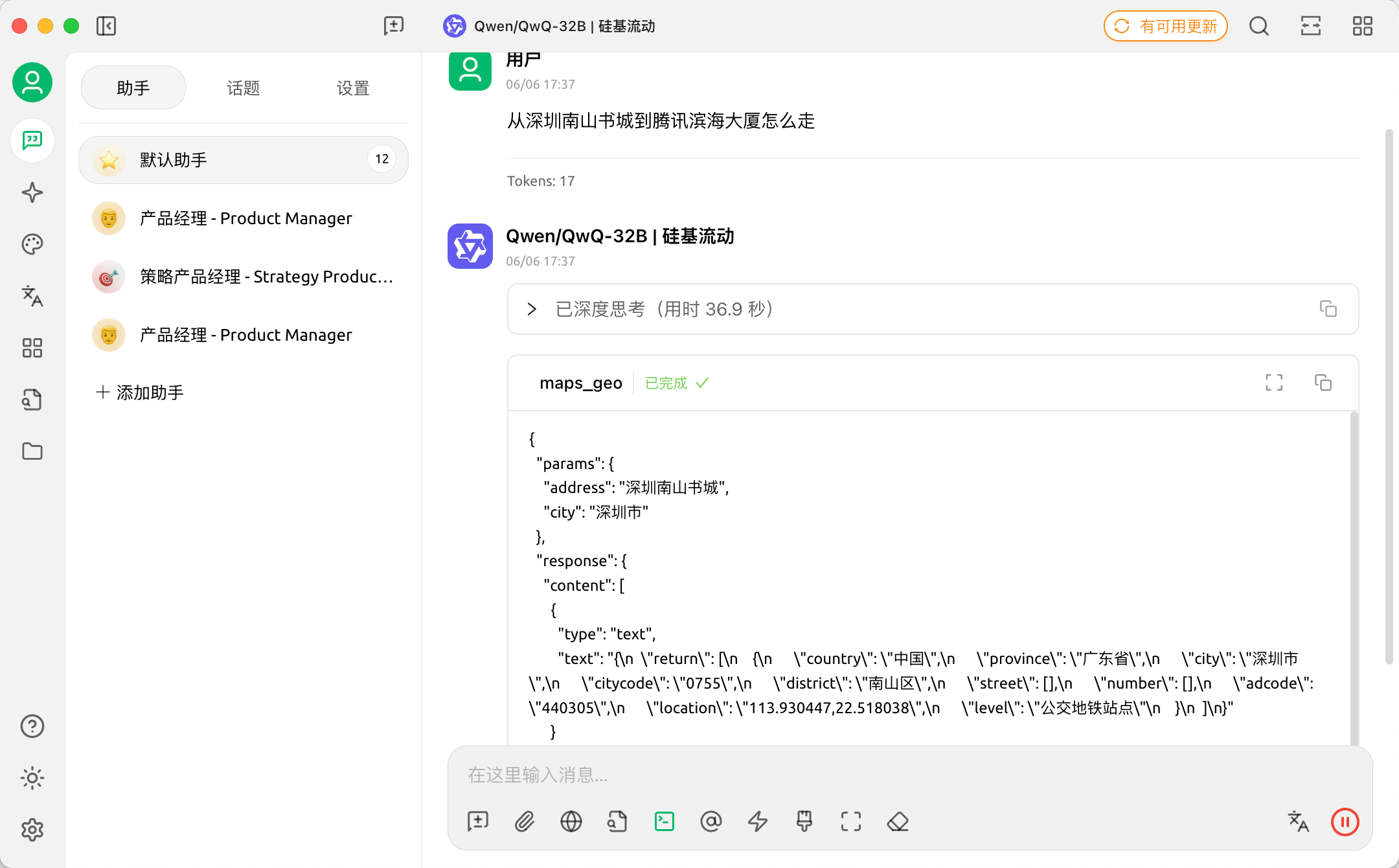
Task: Click the @ mention model icon
Action: coord(711,821)
